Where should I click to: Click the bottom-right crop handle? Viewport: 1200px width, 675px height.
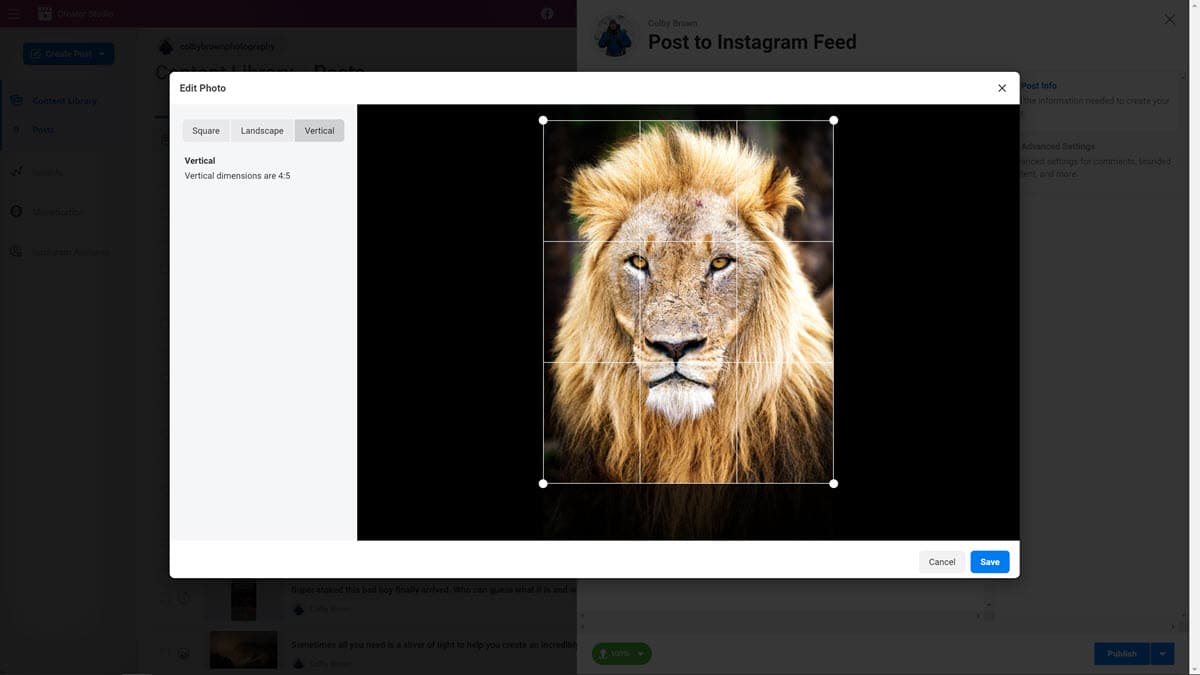(x=834, y=484)
